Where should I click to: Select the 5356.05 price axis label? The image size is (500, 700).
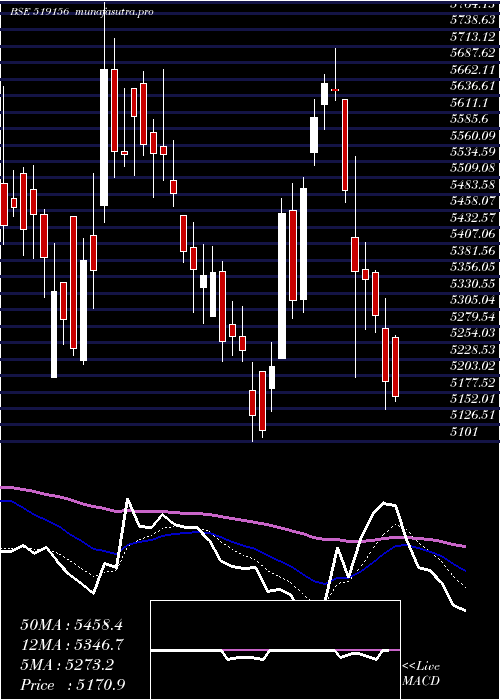pyautogui.click(x=473, y=267)
